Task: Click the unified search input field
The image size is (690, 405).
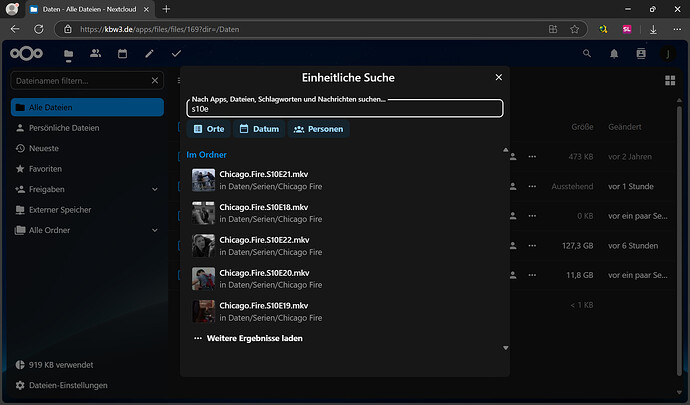Action: [x=344, y=109]
